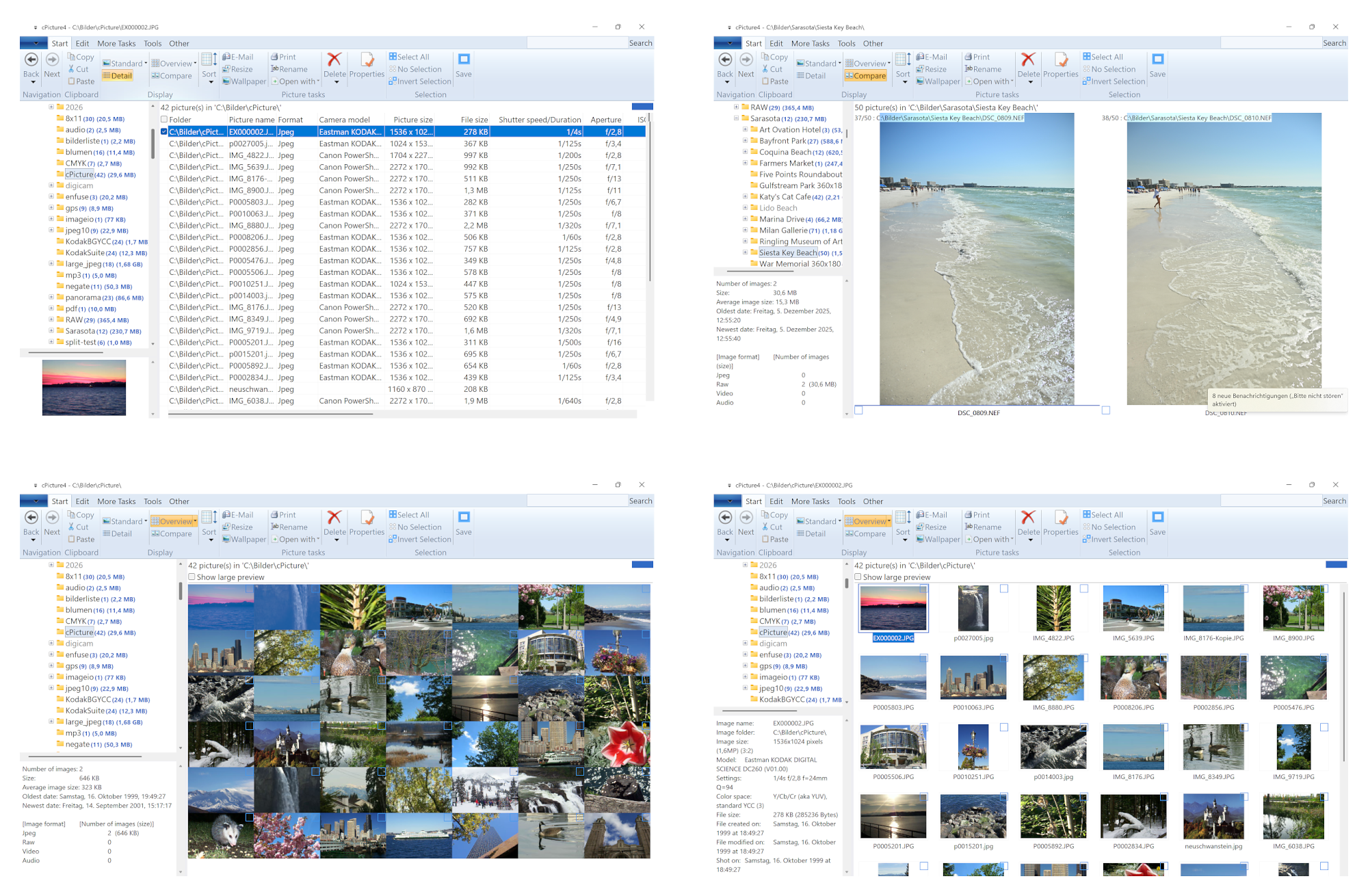Select the EX000002.JPG thumbnail
Image resolution: width=1368 pixels, height=896 pixels.
tap(893, 609)
